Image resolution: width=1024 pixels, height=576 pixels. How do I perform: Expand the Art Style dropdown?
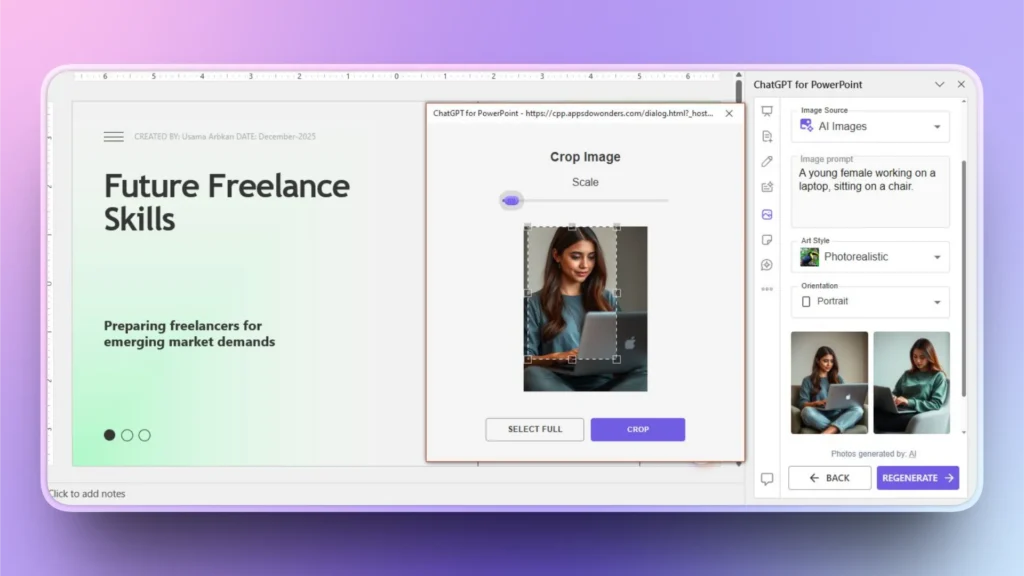(869, 256)
